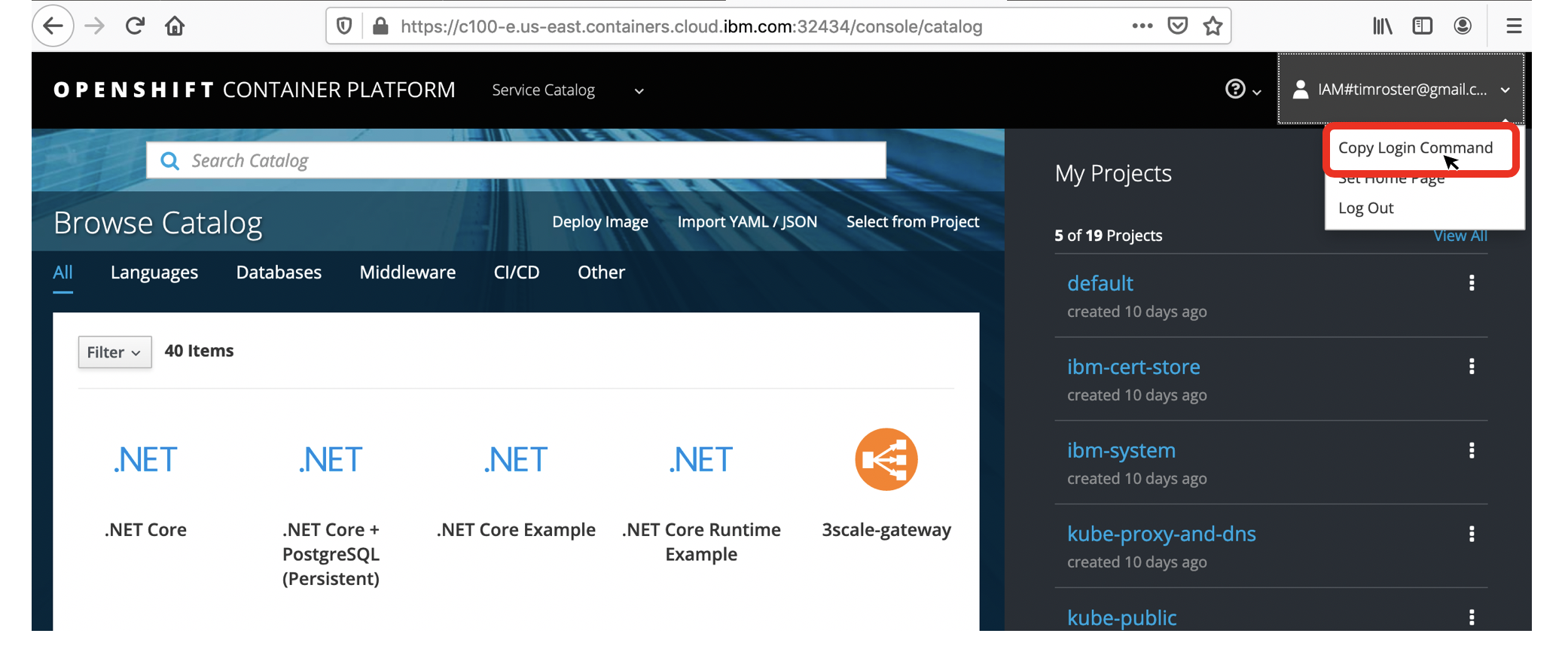1568x670 pixels.
Task: Open the kebab menu for default project
Action: [x=1472, y=283]
